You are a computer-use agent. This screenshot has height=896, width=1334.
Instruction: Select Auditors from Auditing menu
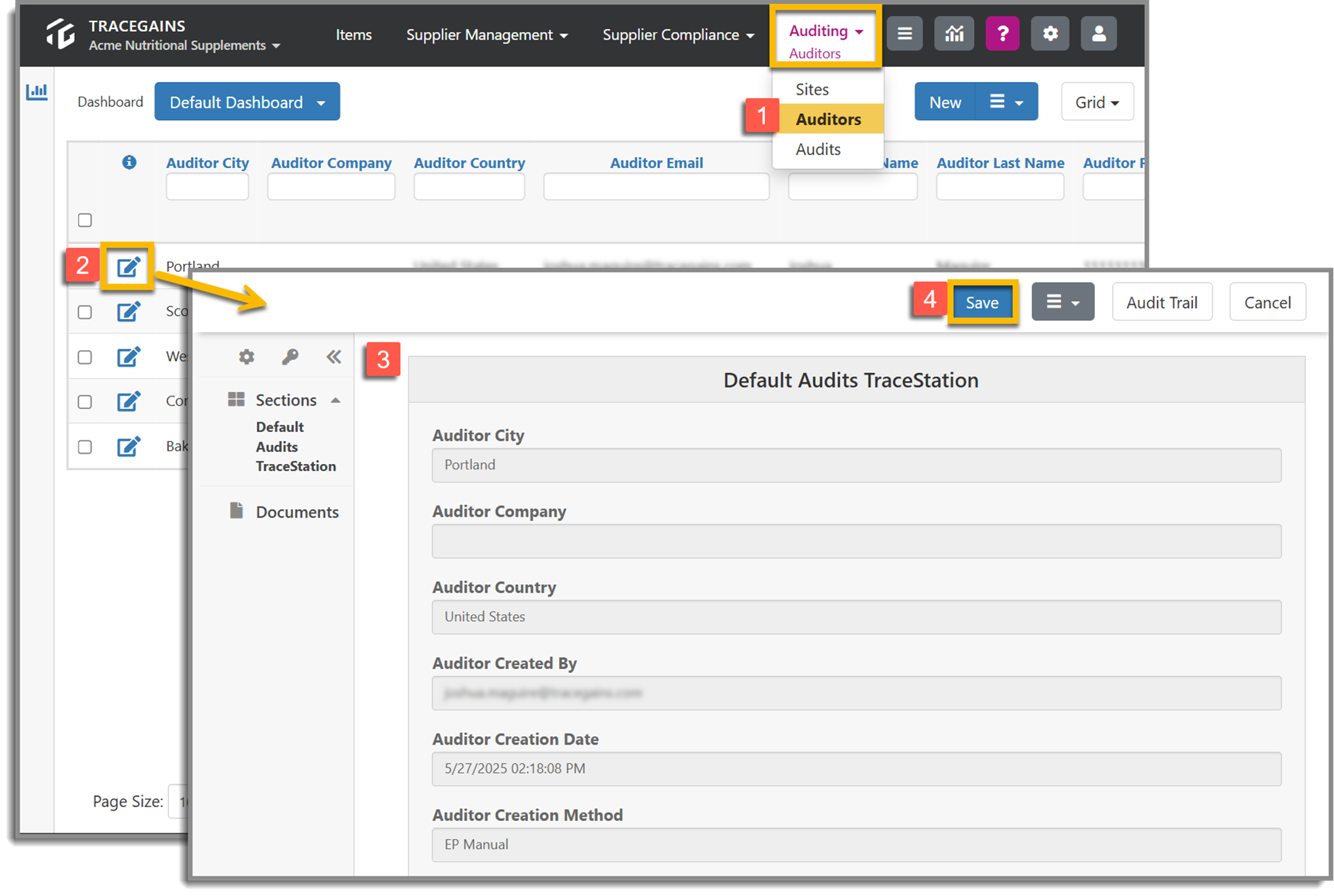(828, 119)
